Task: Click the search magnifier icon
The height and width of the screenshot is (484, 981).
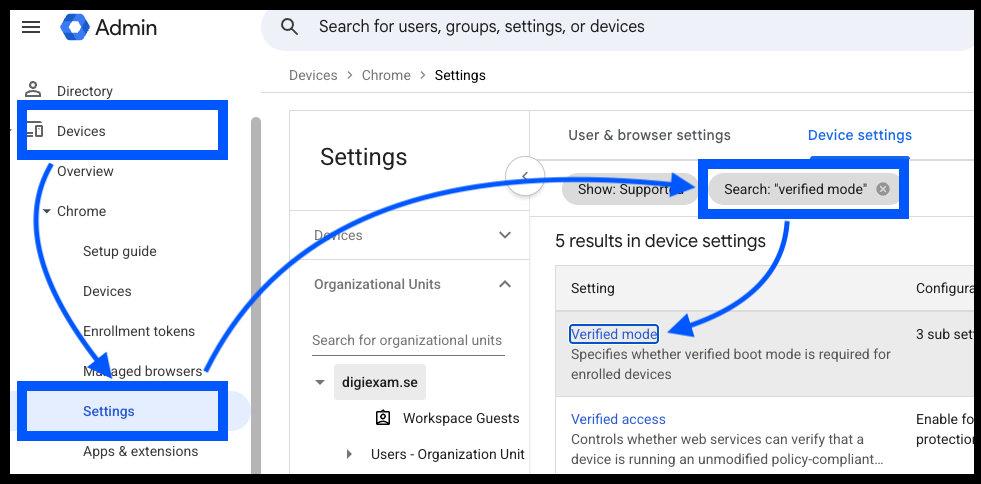Action: tap(289, 27)
